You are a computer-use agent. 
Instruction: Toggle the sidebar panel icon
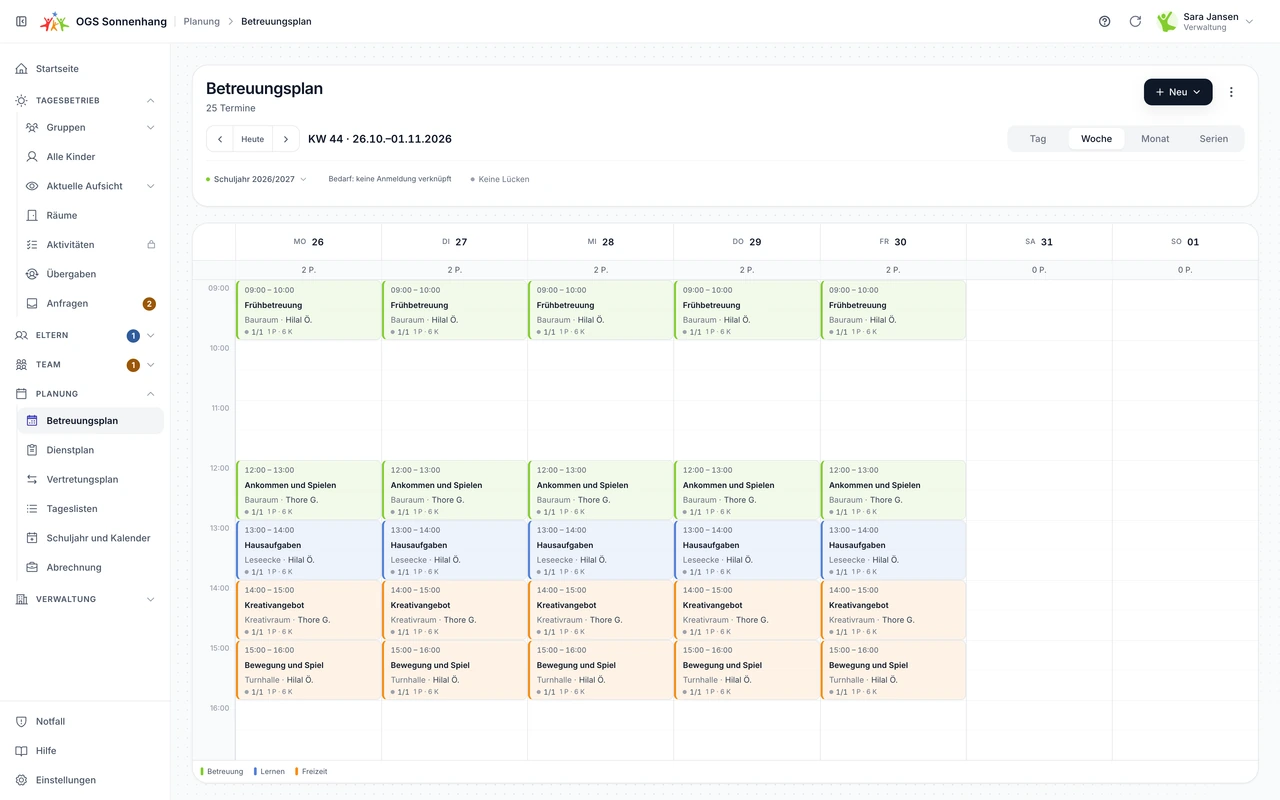[21, 21]
